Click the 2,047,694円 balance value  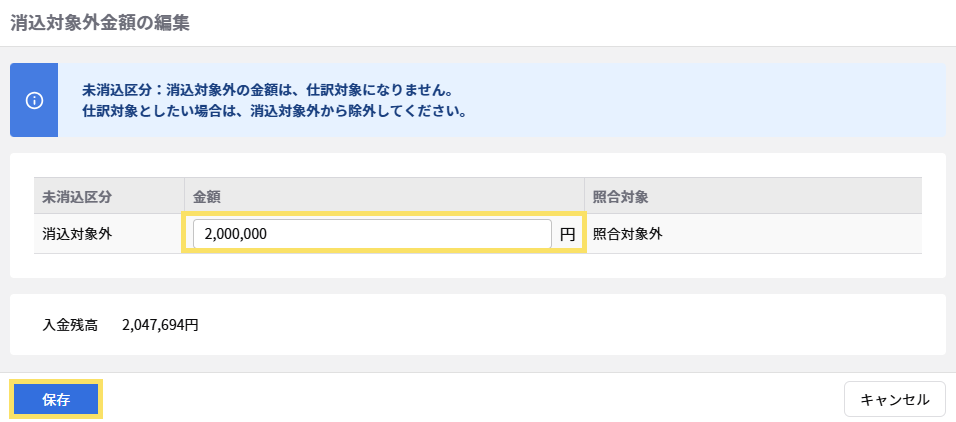[160, 325]
